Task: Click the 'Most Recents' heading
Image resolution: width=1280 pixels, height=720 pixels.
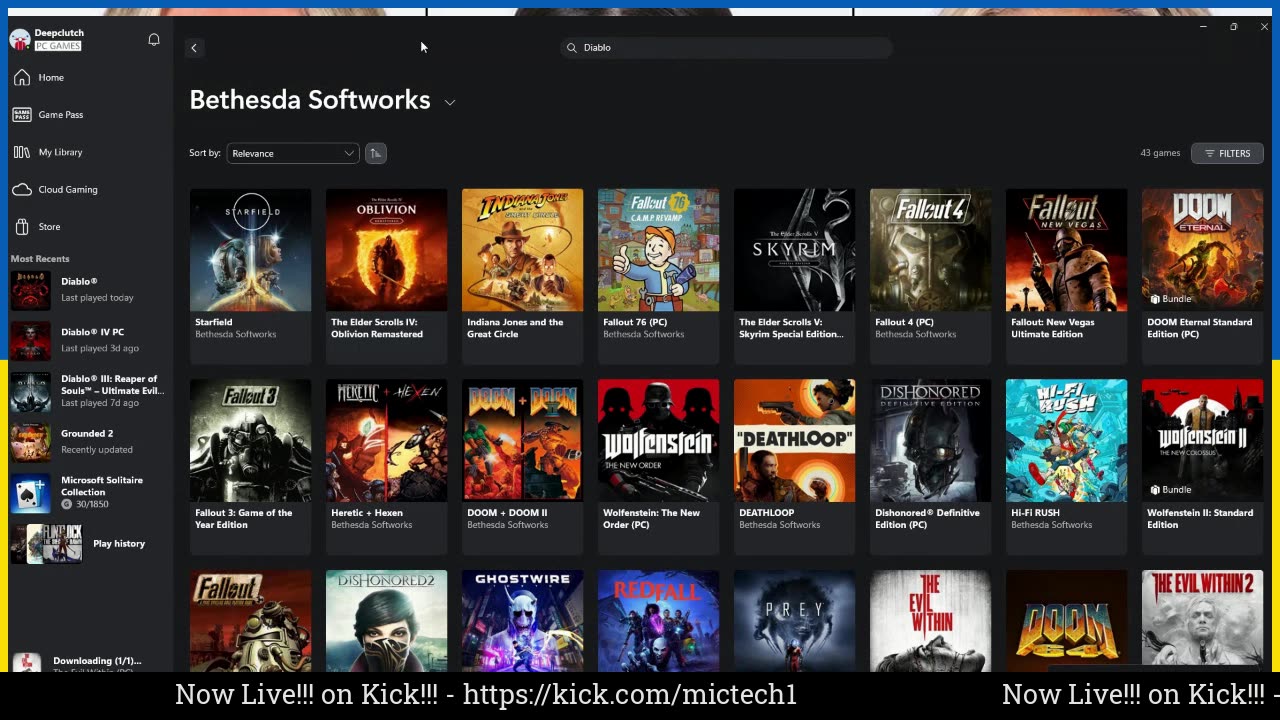Action: (40, 259)
